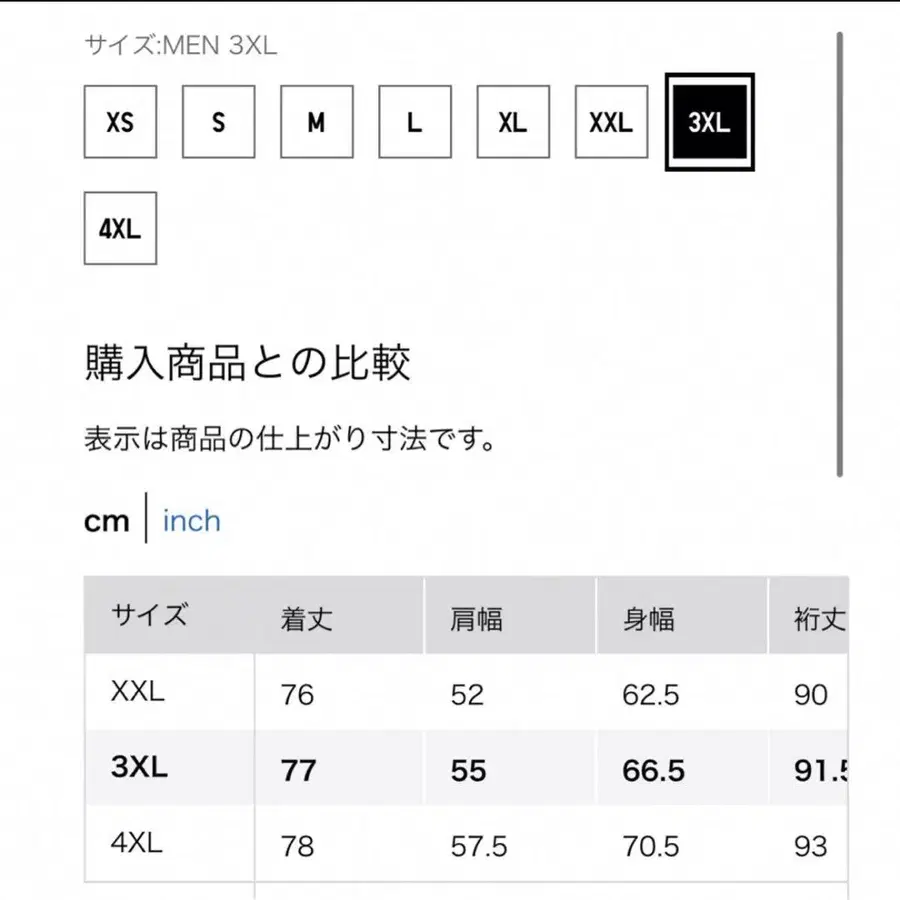Viewport: 900px width, 900px height.
Task: Select size L
Action: [414, 122]
